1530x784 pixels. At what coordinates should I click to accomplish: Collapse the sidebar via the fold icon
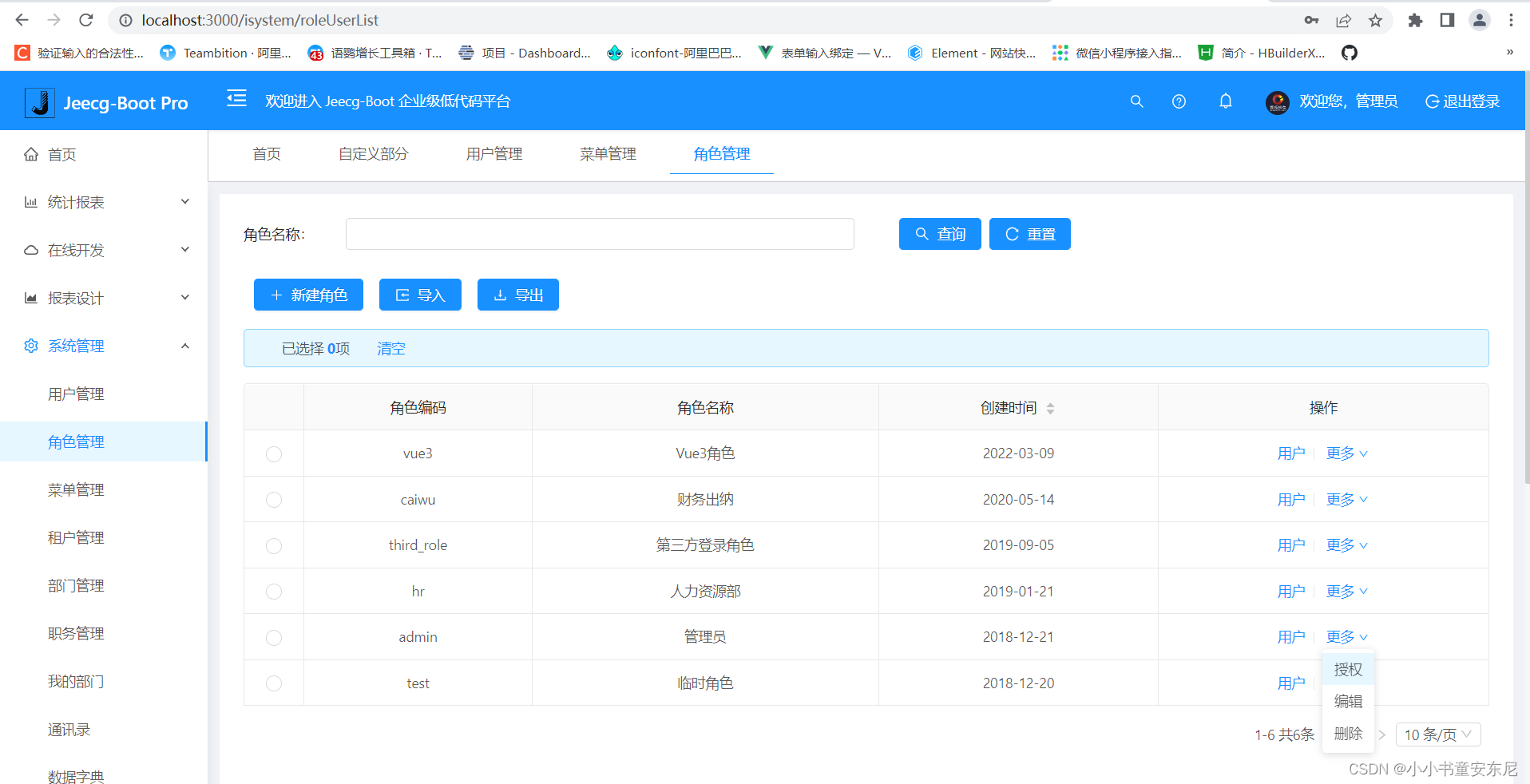coord(236,99)
